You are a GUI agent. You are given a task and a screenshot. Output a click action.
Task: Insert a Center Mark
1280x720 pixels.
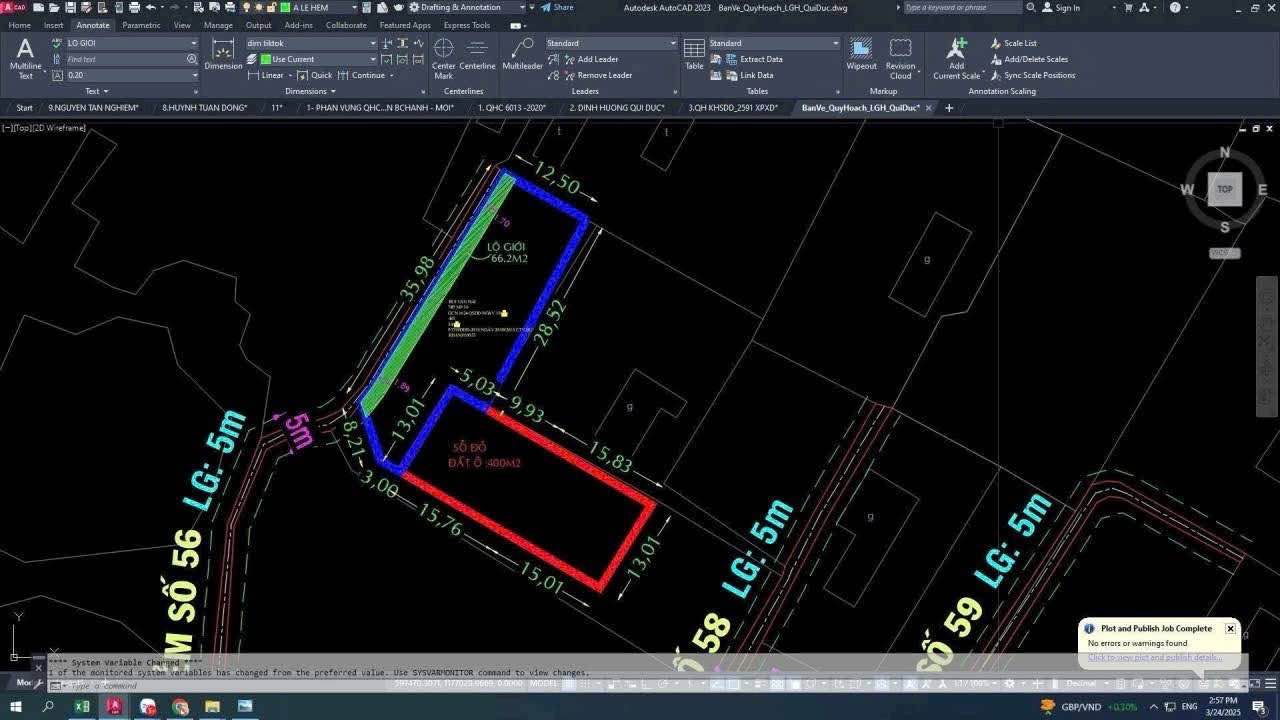click(x=443, y=57)
